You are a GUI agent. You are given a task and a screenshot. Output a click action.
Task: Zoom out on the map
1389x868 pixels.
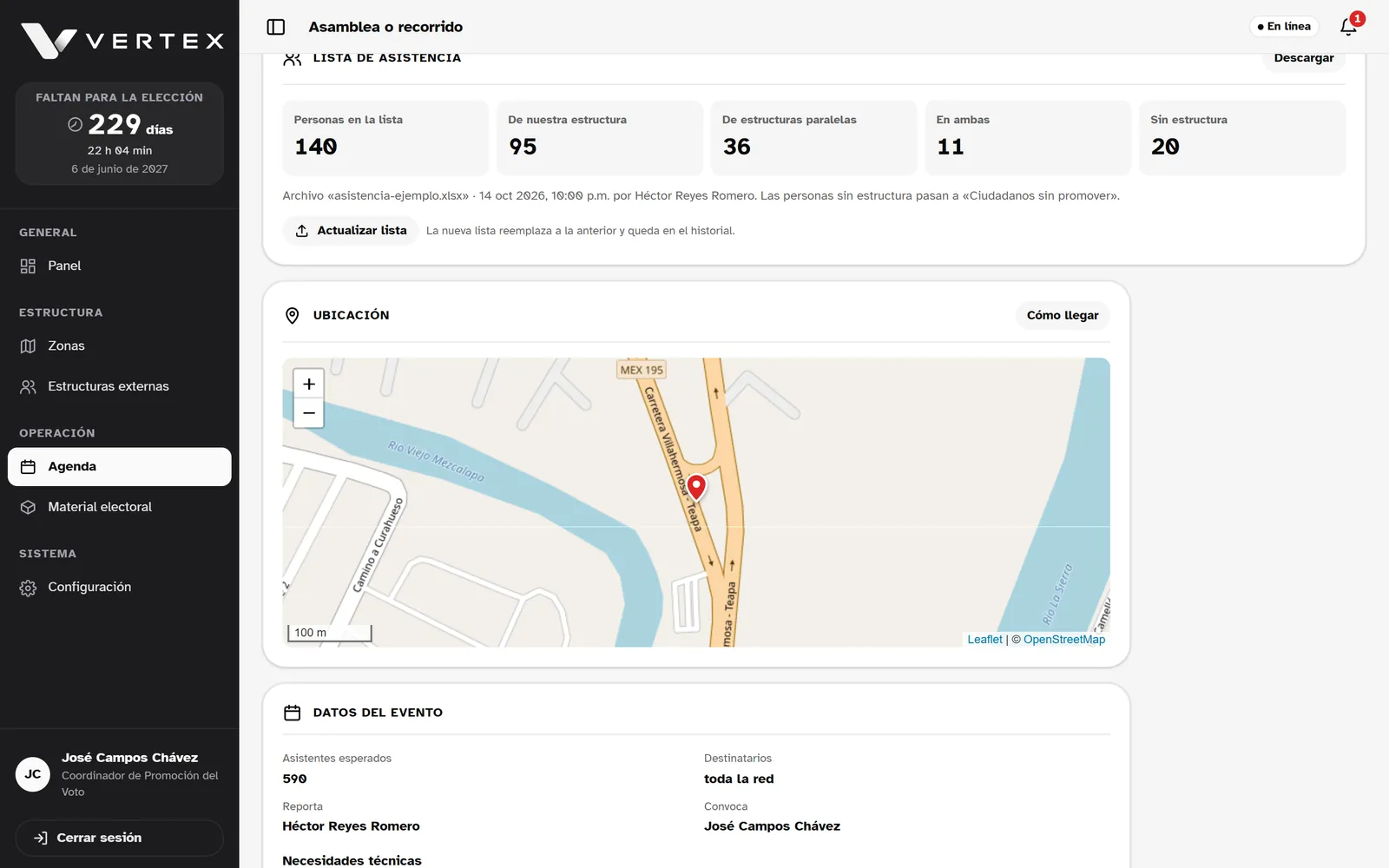(309, 413)
